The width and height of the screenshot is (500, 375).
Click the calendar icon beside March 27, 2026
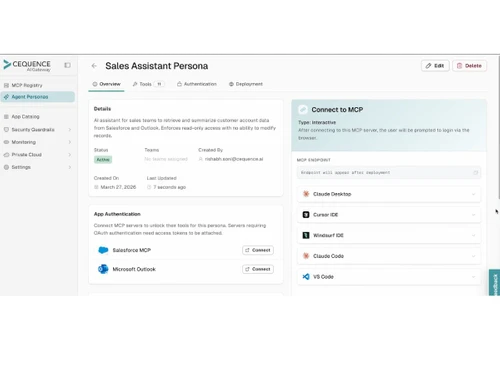tap(96, 187)
